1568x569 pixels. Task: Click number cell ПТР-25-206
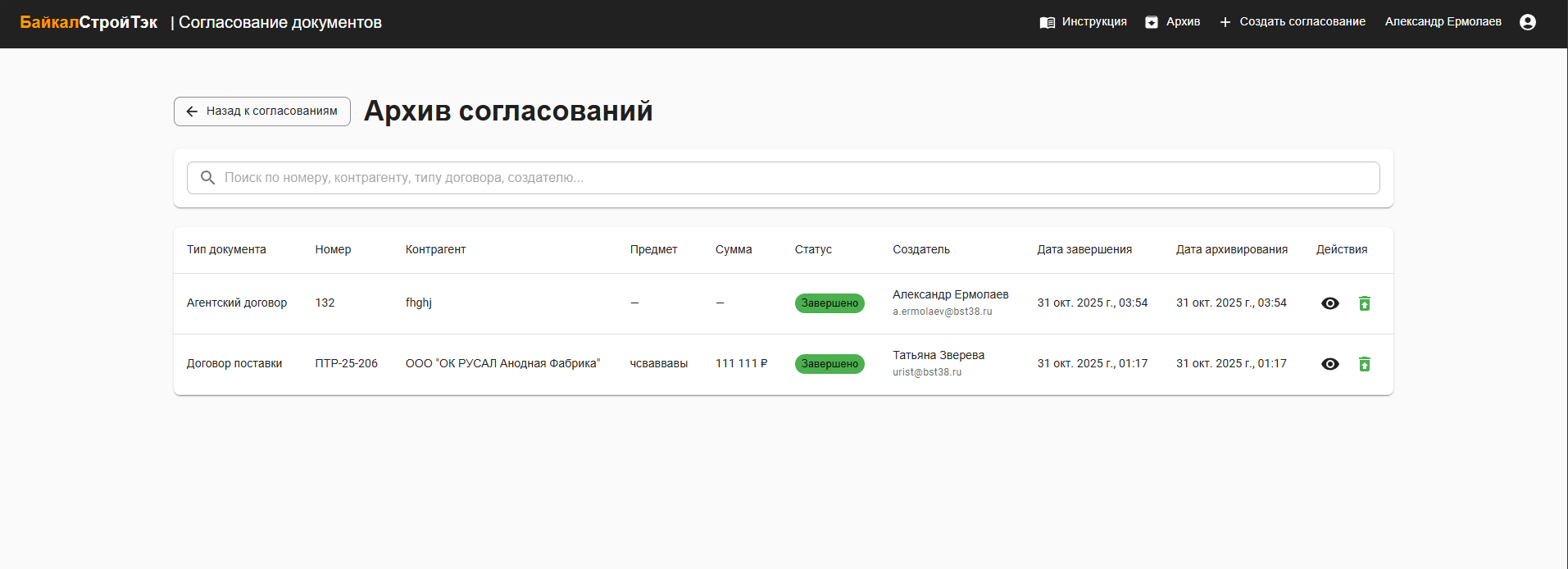(346, 364)
